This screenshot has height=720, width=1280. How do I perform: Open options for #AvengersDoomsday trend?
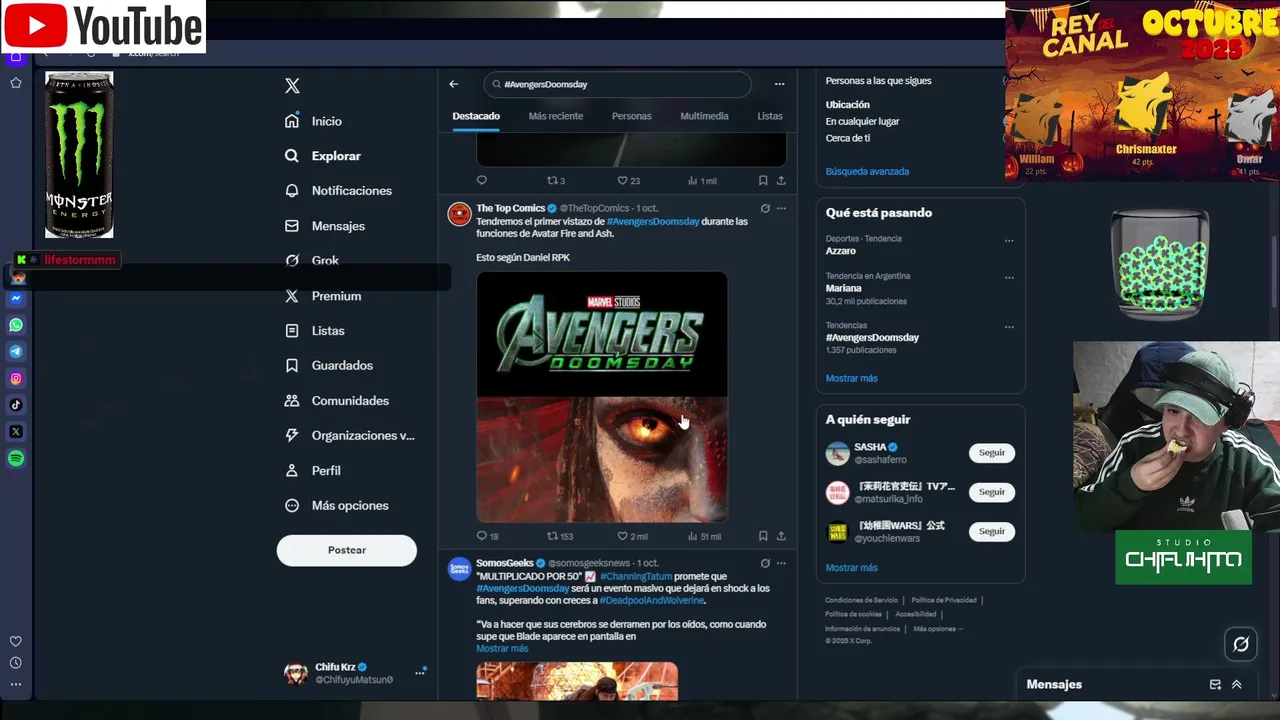1009,326
